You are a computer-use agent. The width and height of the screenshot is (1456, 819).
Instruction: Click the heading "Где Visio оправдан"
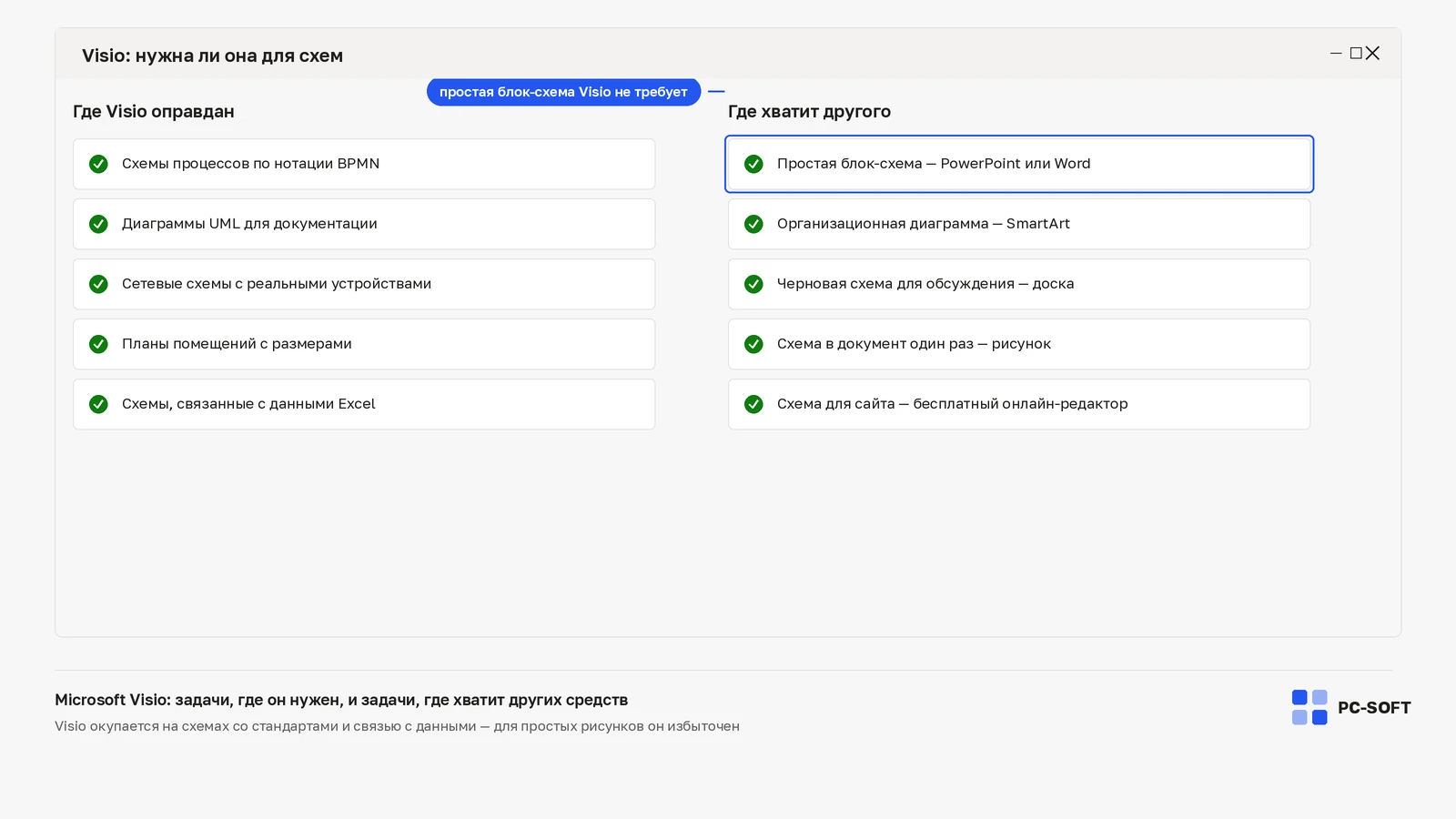[x=154, y=112]
